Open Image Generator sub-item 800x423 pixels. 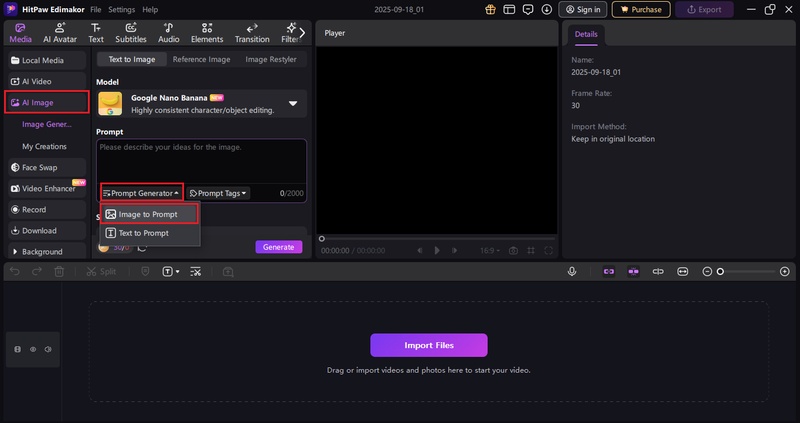tap(47, 124)
